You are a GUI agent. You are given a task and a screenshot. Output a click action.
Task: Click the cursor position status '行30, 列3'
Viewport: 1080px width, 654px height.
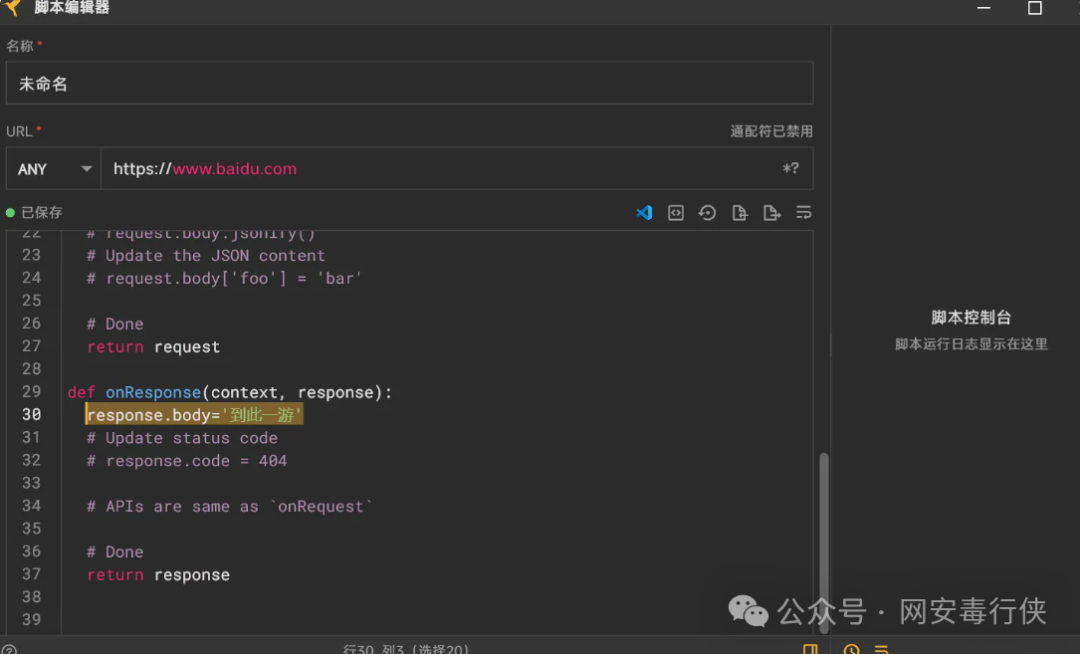pyautogui.click(x=406, y=649)
